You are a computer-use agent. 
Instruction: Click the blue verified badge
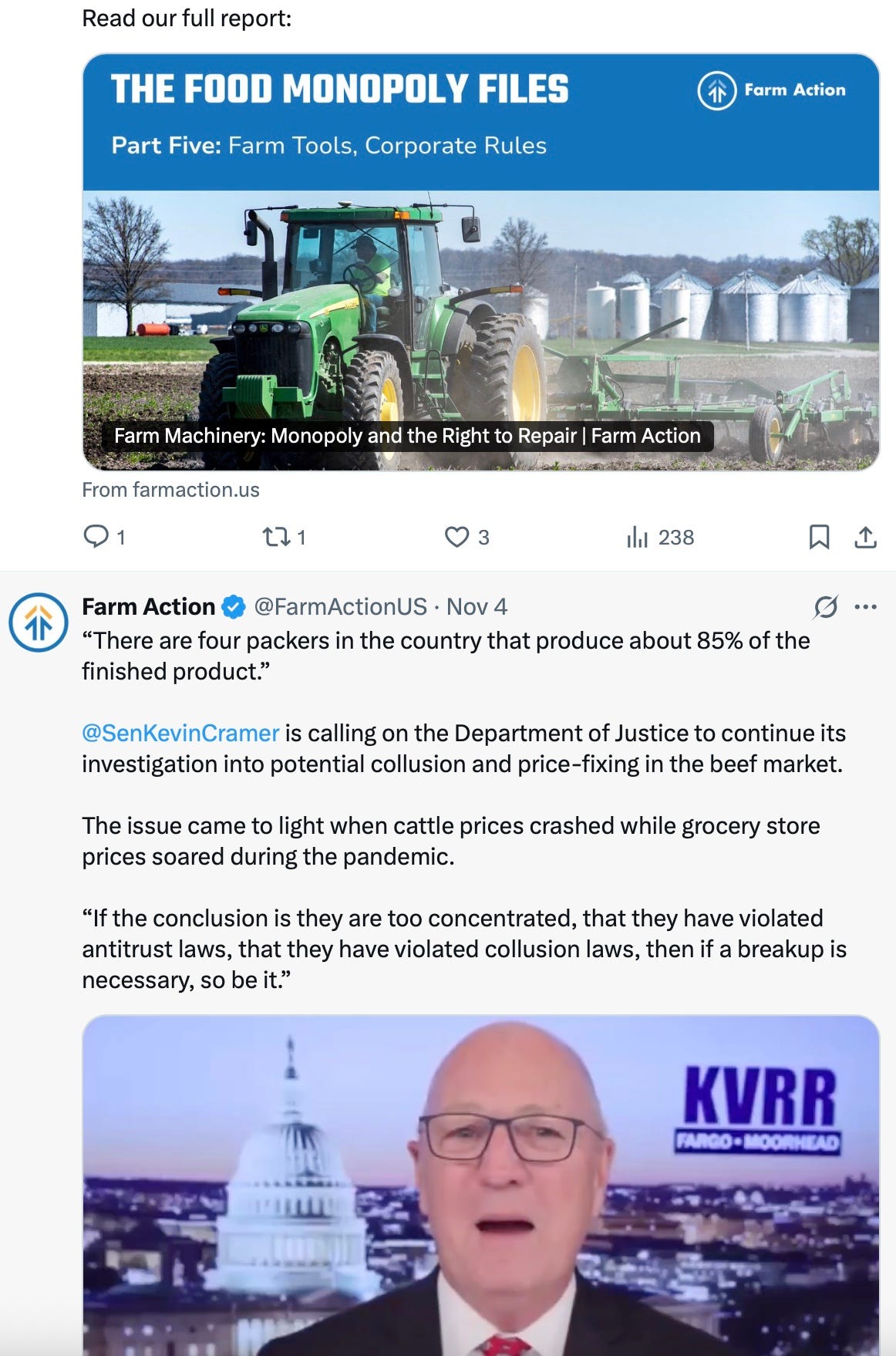point(233,607)
